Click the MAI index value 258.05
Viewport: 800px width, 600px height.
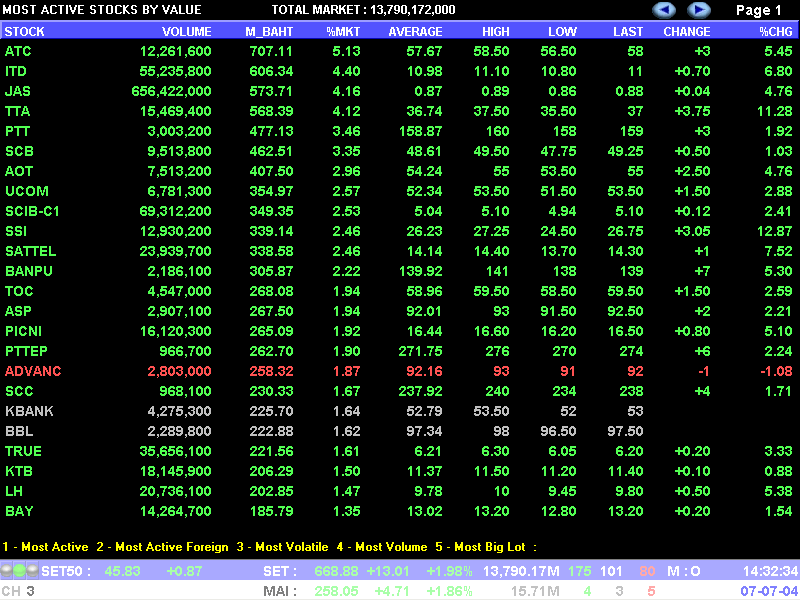[337, 591]
